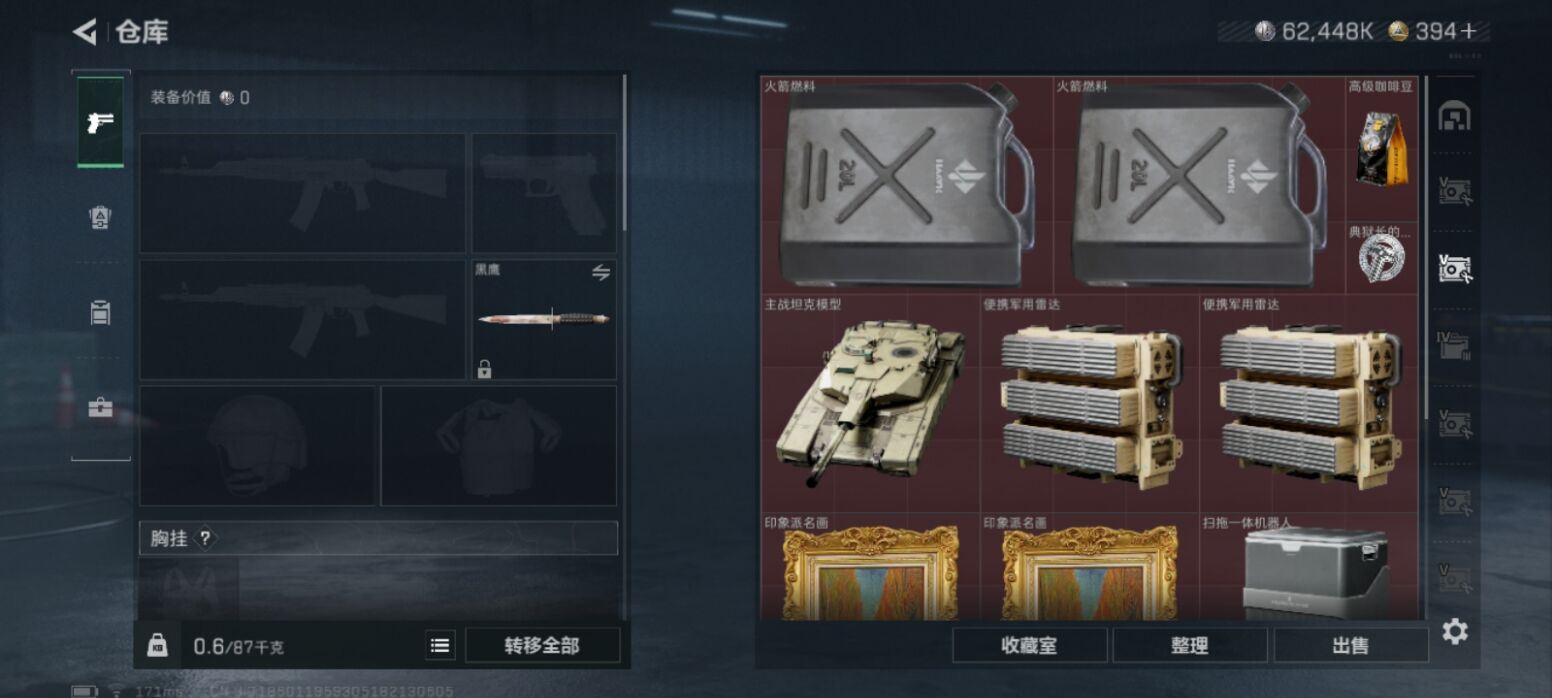Click the 出售 sell button

(1350, 646)
